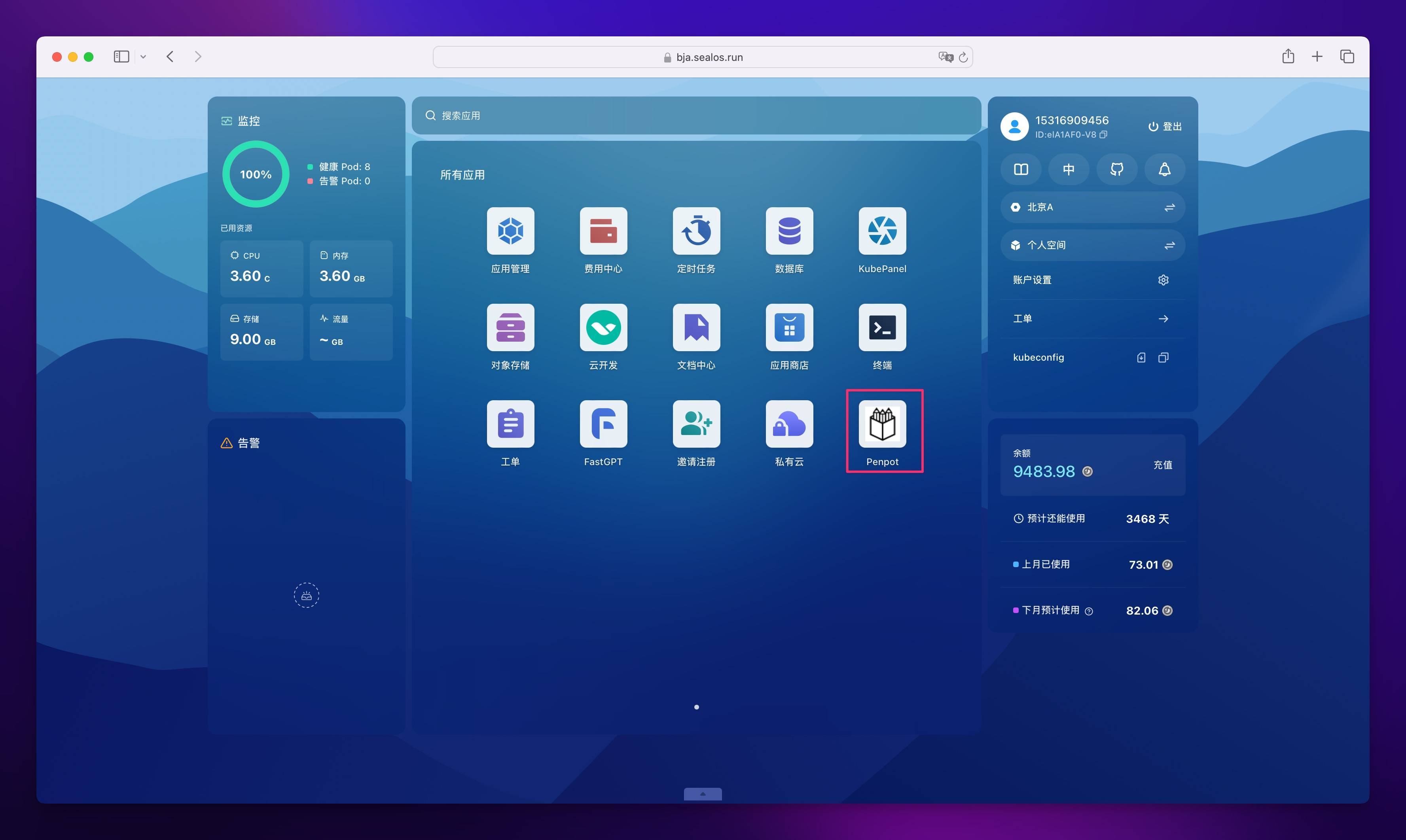This screenshot has height=840, width=1406.
Task: Launch the KubePanel application
Action: tap(882, 231)
